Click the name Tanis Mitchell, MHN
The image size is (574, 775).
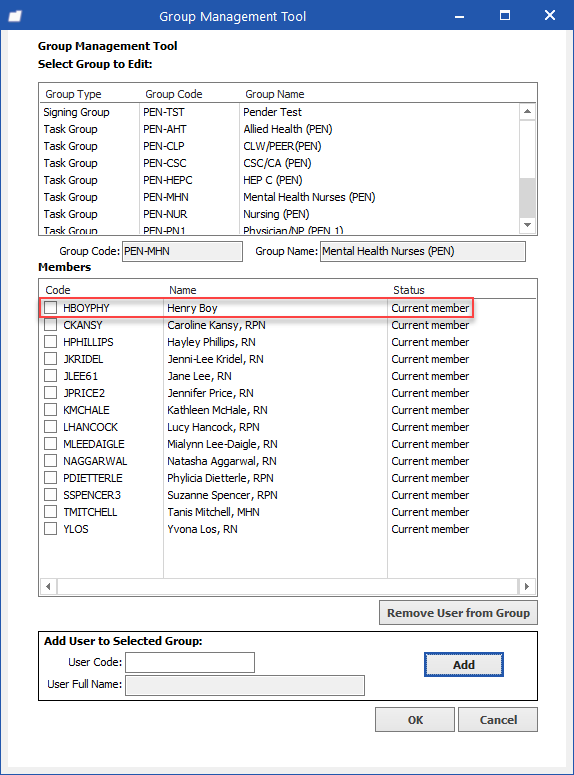point(213,512)
